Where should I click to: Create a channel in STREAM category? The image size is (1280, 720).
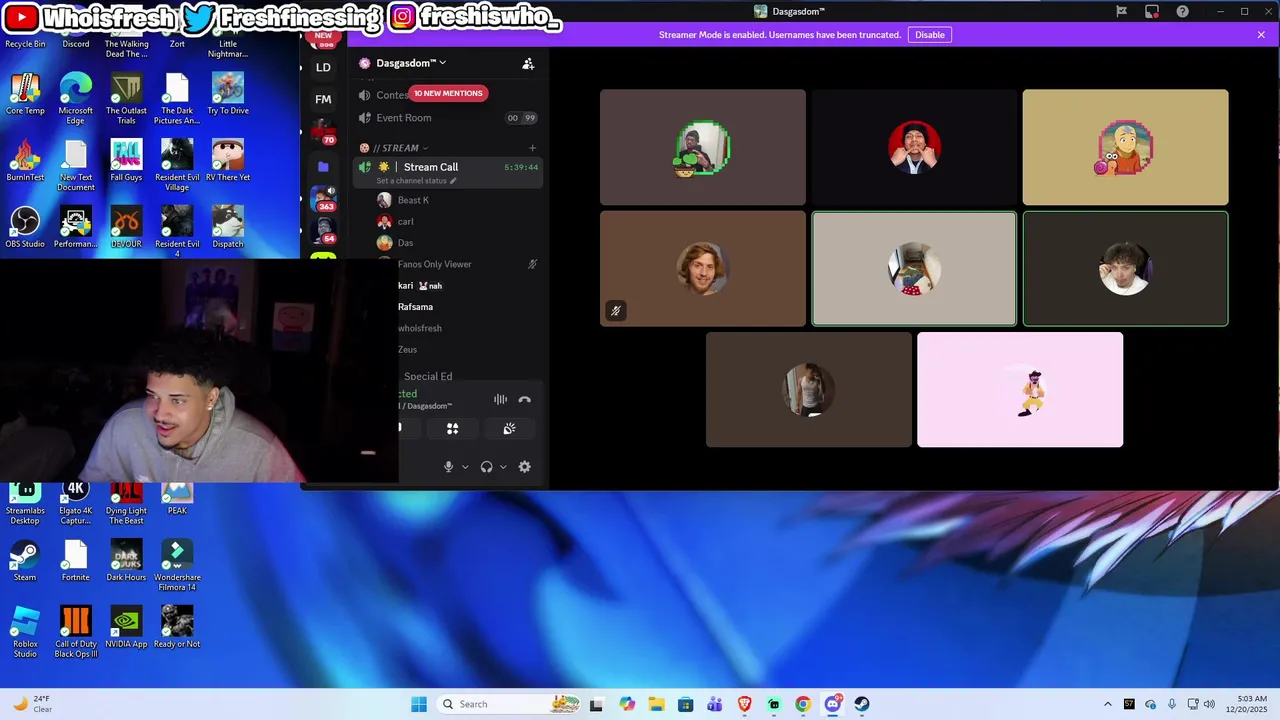coord(532,148)
